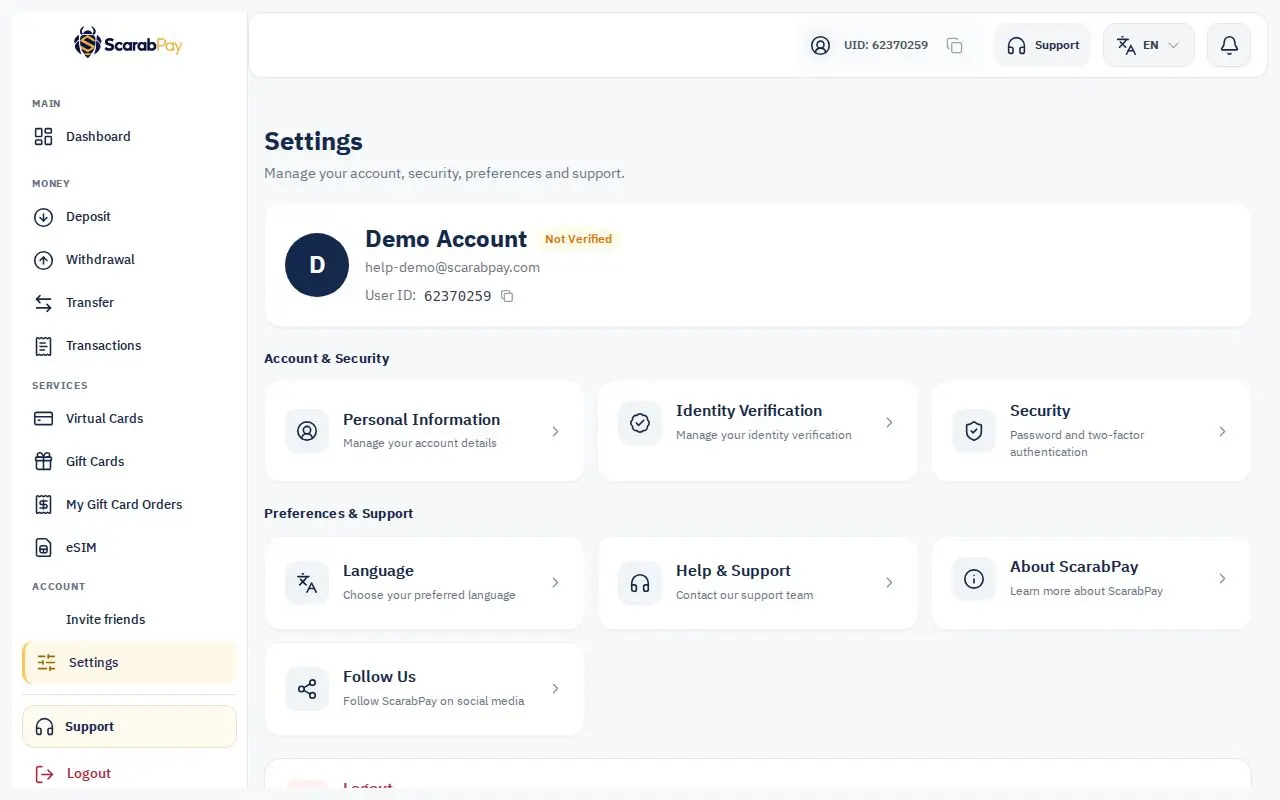Open Transactions in the sidebar
This screenshot has width=1280, height=800.
click(129, 346)
